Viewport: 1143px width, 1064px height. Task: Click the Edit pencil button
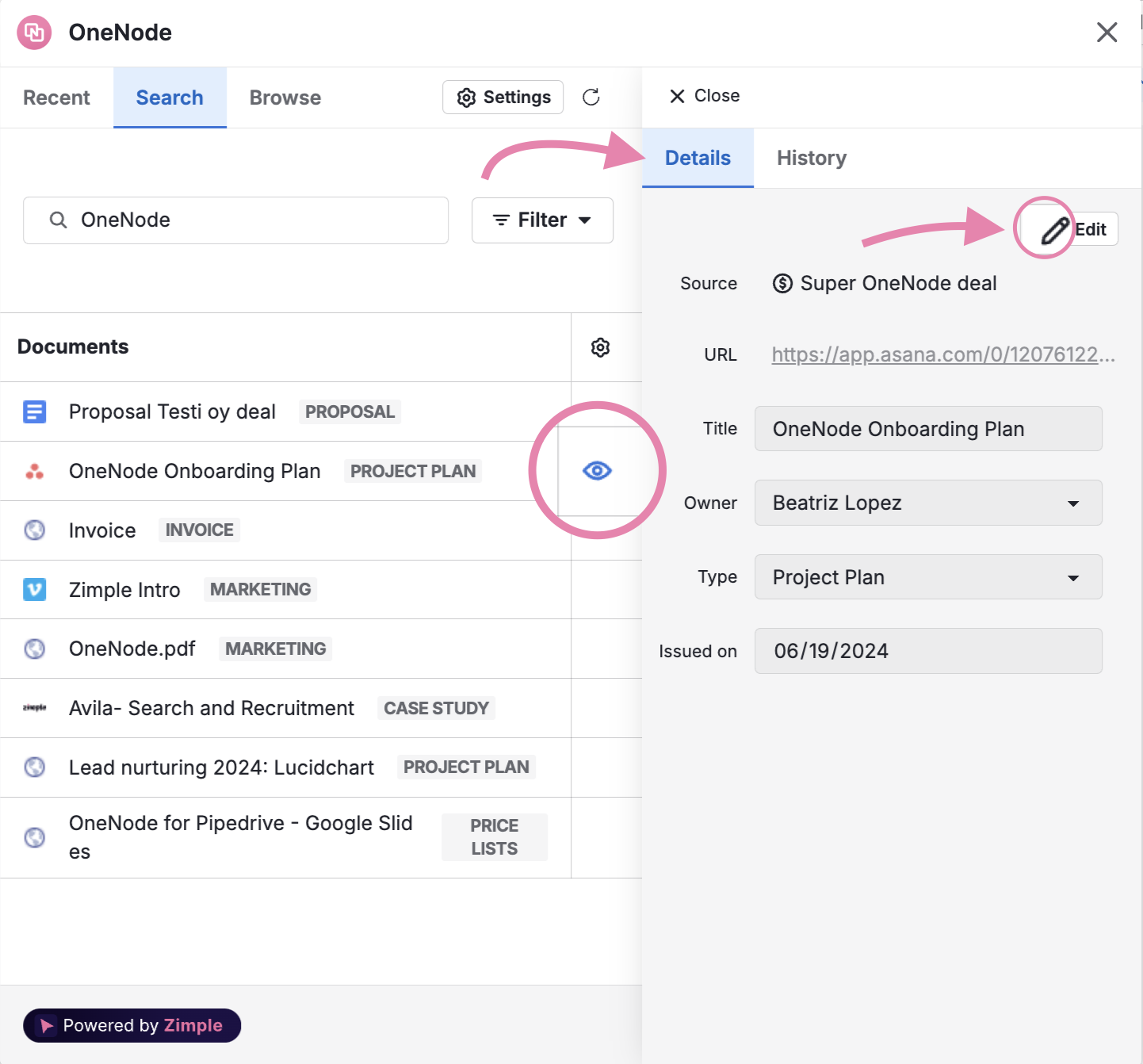[x=1069, y=229]
